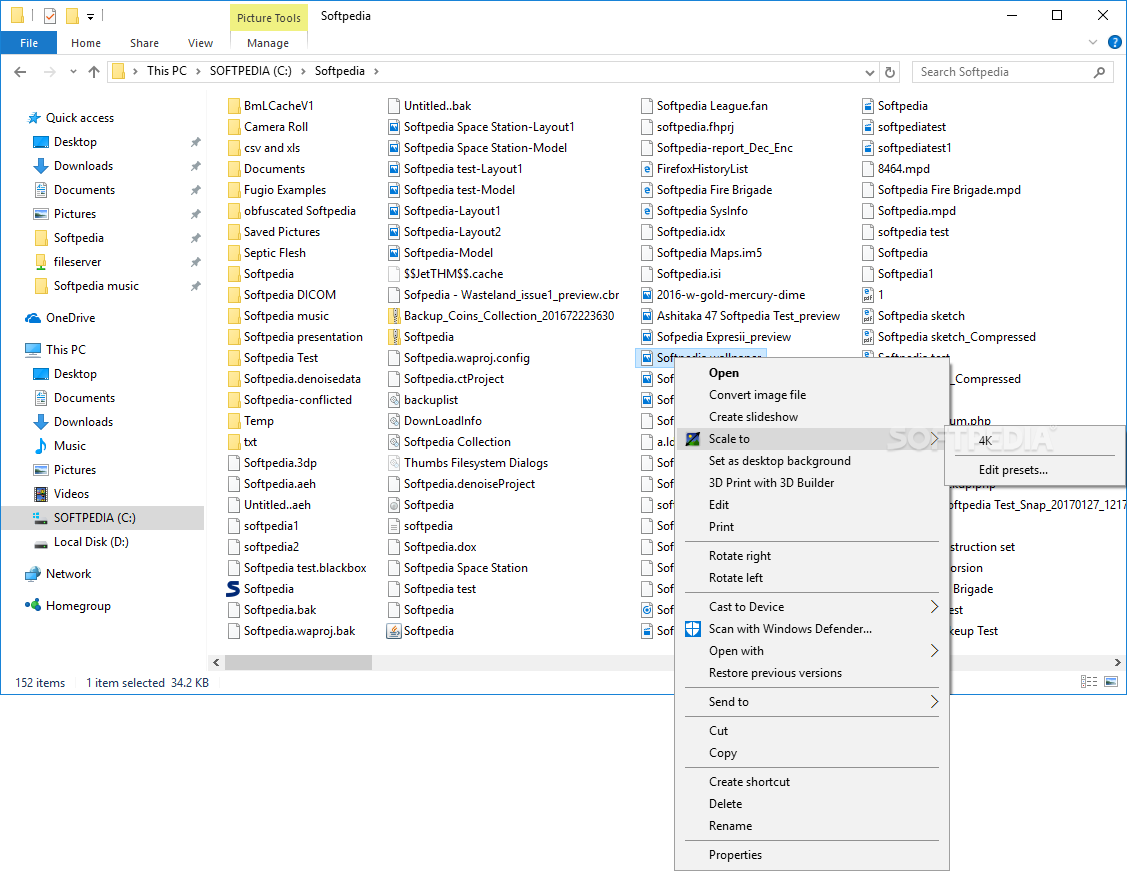Viewport: 1127px width, 871px height.
Task: Click the Back navigation arrow
Action: (x=20, y=71)
